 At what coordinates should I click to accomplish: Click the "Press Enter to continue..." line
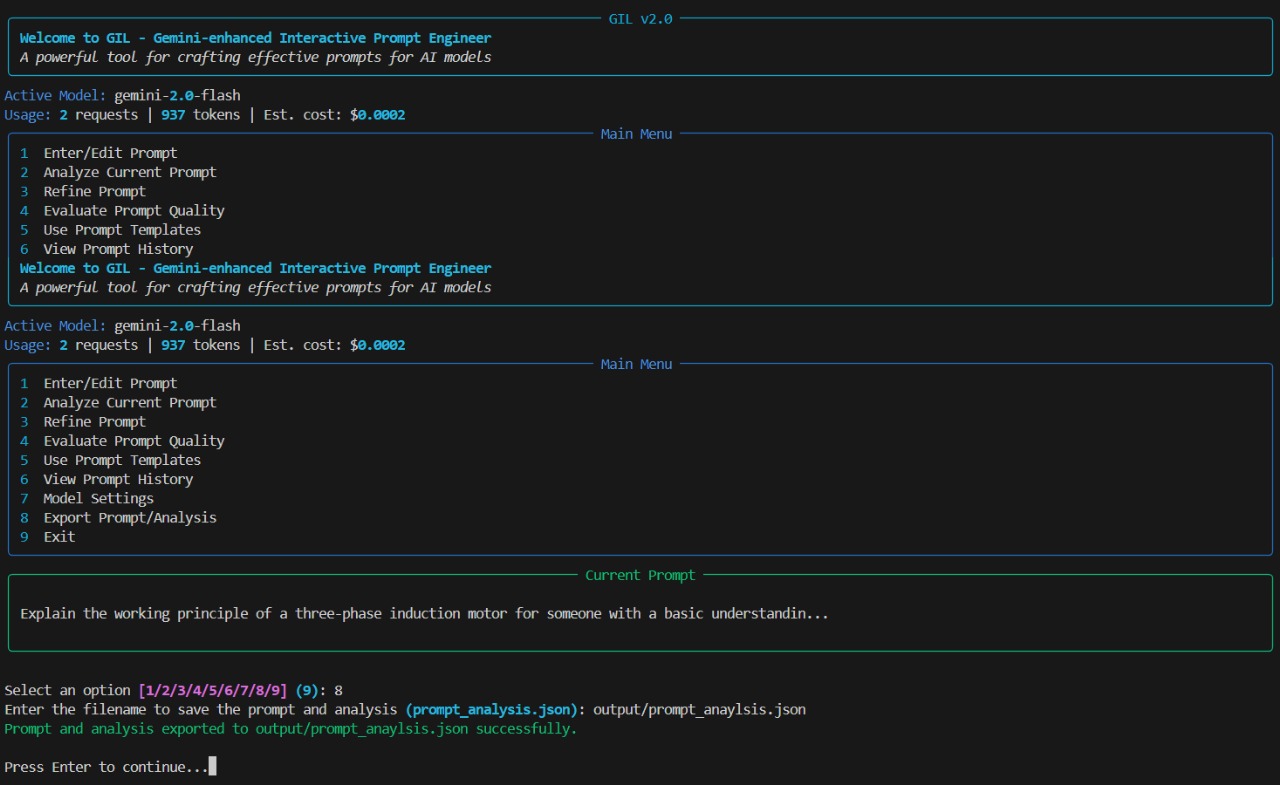tap(106, 767)
